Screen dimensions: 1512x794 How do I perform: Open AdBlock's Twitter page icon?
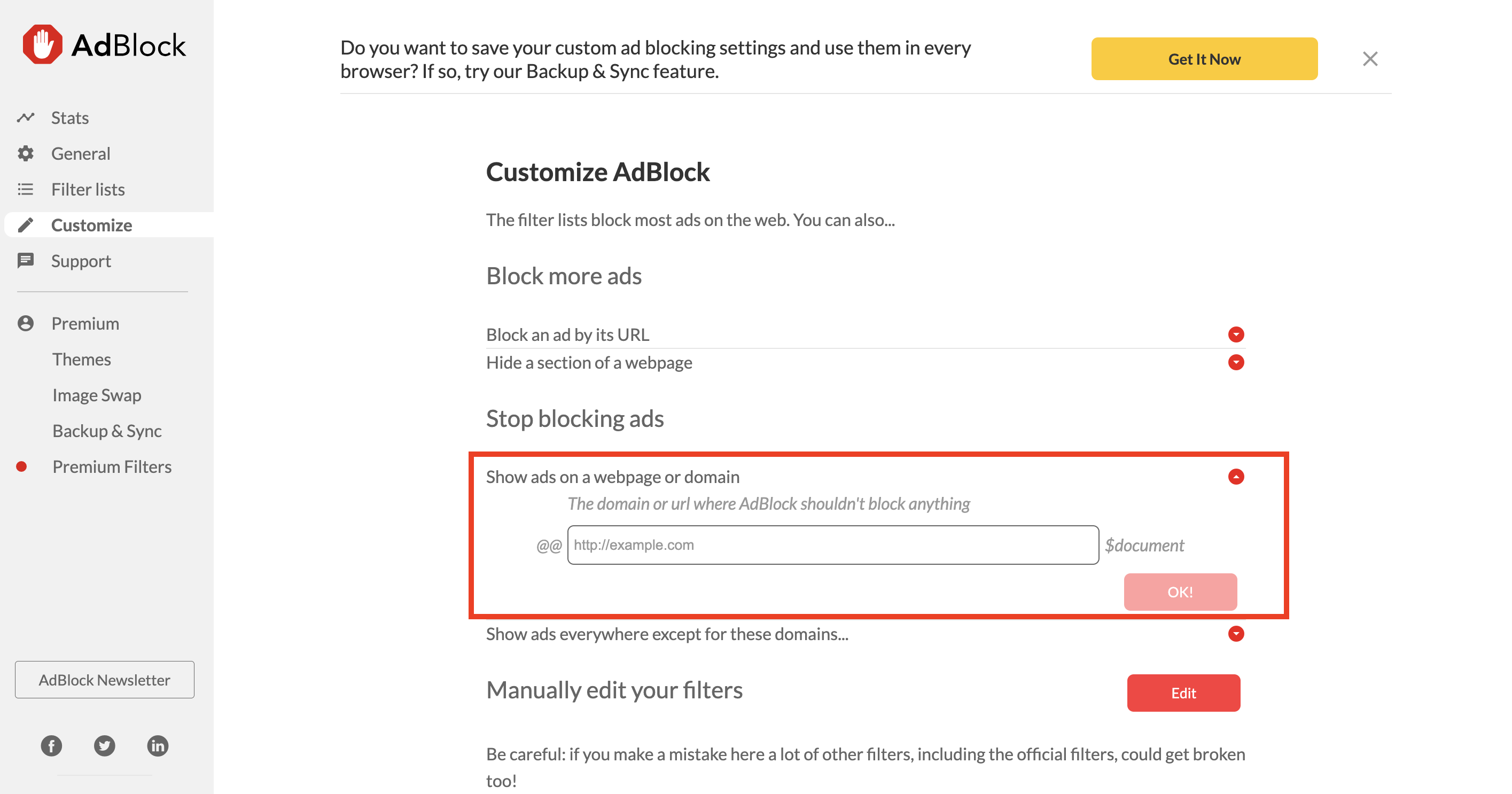105,746
